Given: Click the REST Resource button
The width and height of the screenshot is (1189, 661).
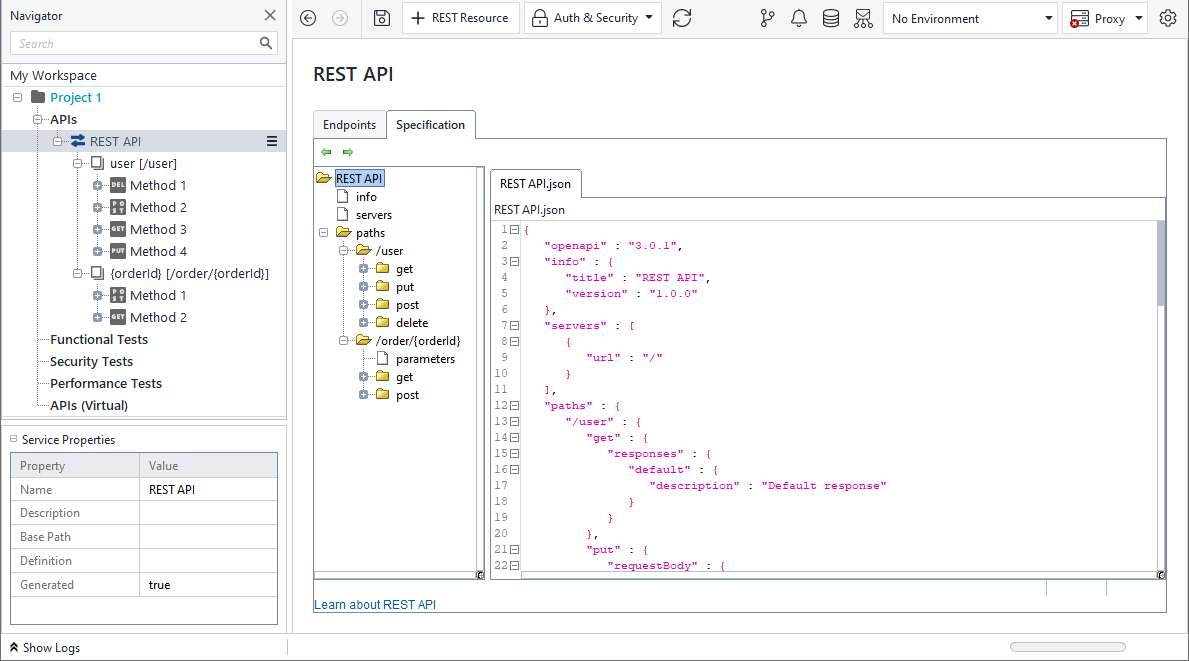Looking at the screenshot, I should click(x=460, y=18).
